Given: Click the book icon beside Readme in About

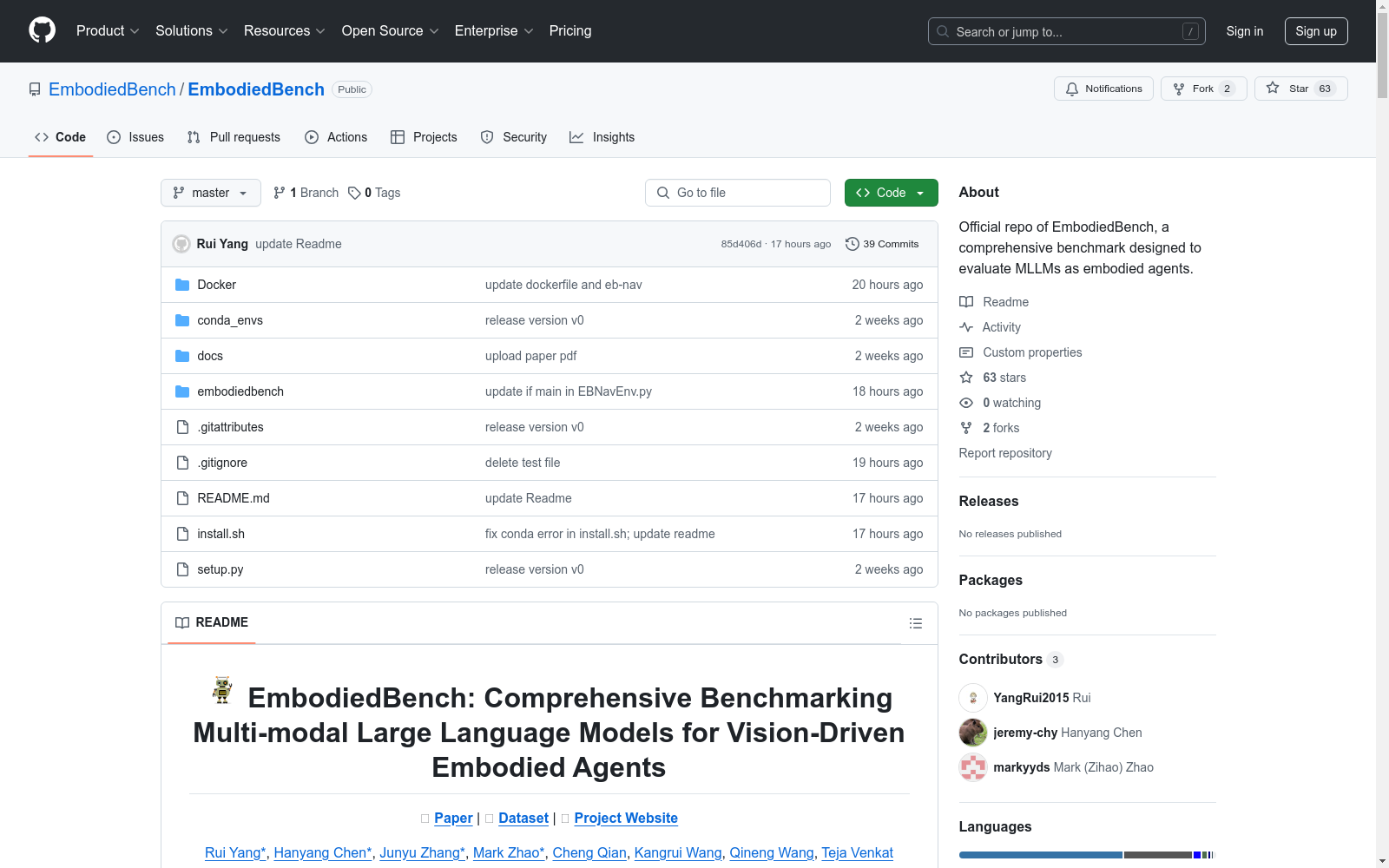Looking at the screenshot, I should (966, 302).
